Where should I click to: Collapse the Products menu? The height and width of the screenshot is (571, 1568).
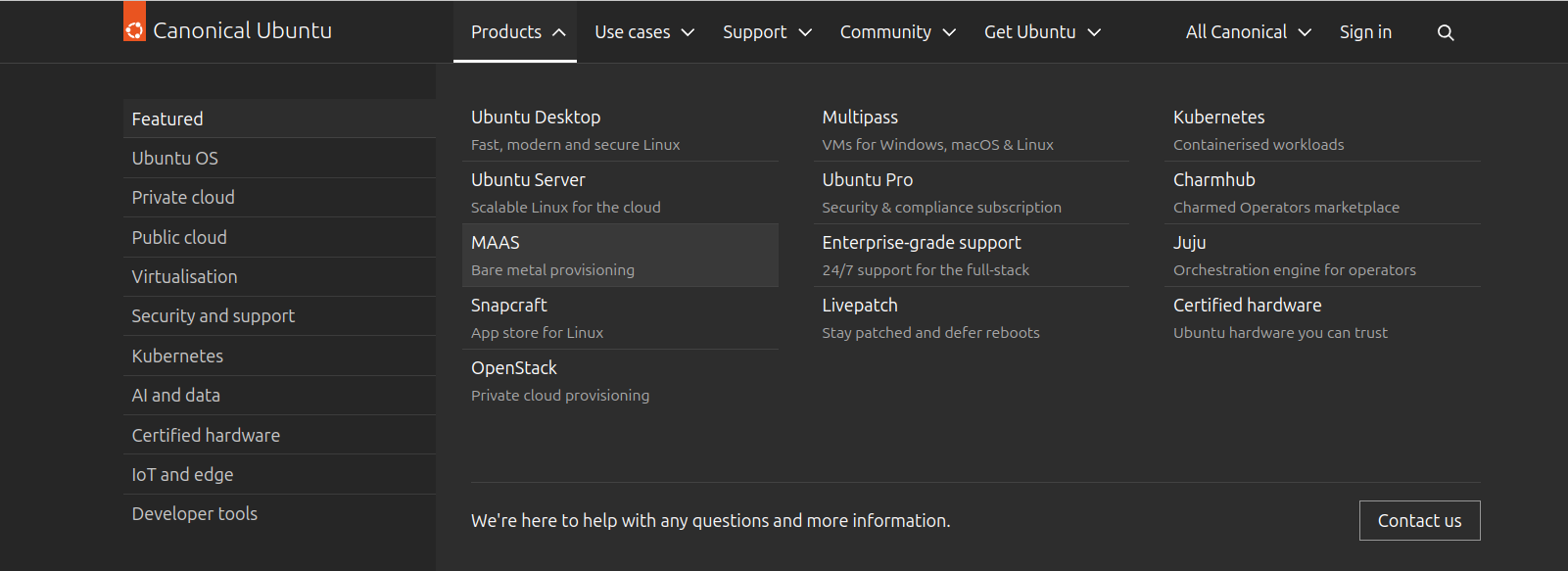coord(517,32)
